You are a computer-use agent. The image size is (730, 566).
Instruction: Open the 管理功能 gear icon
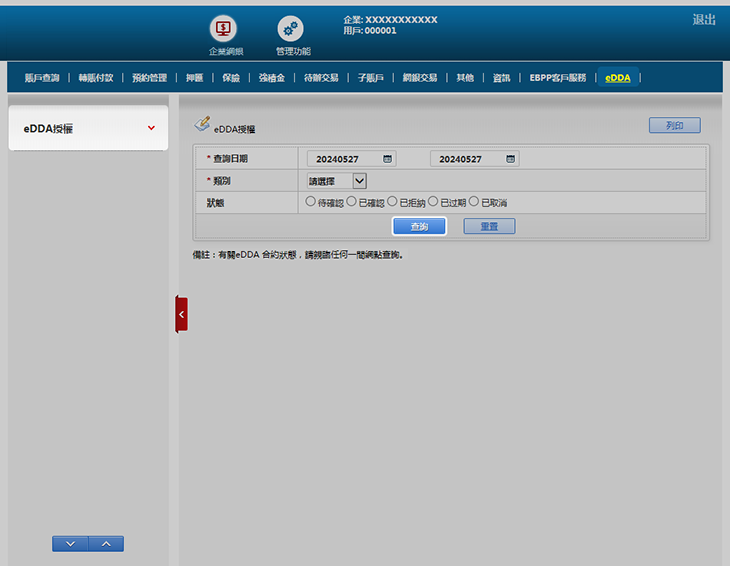[291, 30]
